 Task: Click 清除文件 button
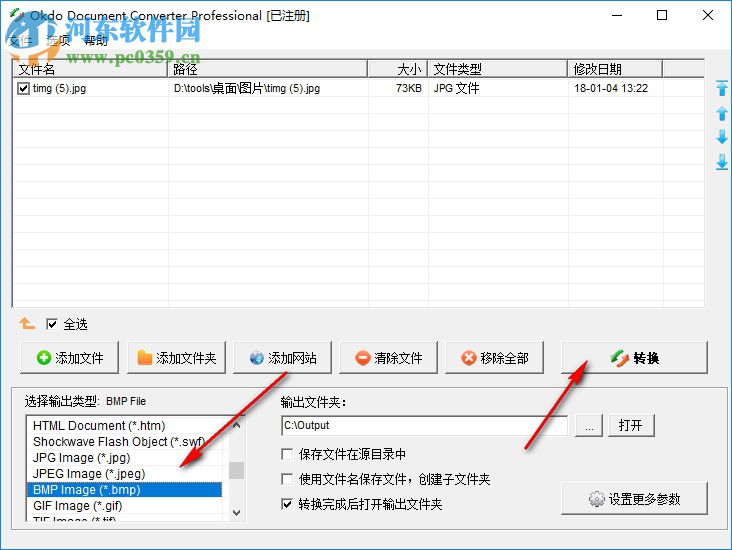388,358
